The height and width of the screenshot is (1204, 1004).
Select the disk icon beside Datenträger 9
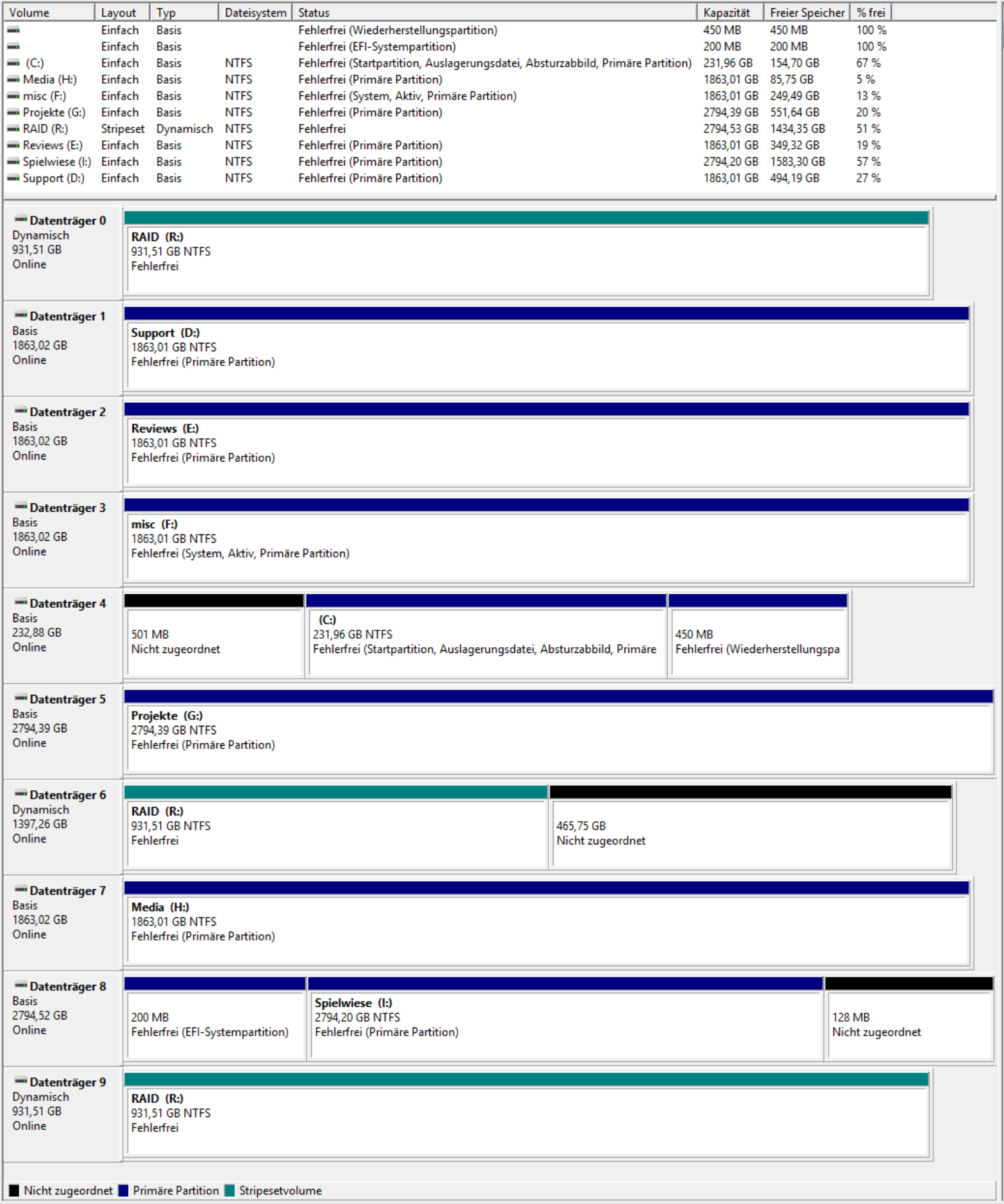(x=21, y=1082)
